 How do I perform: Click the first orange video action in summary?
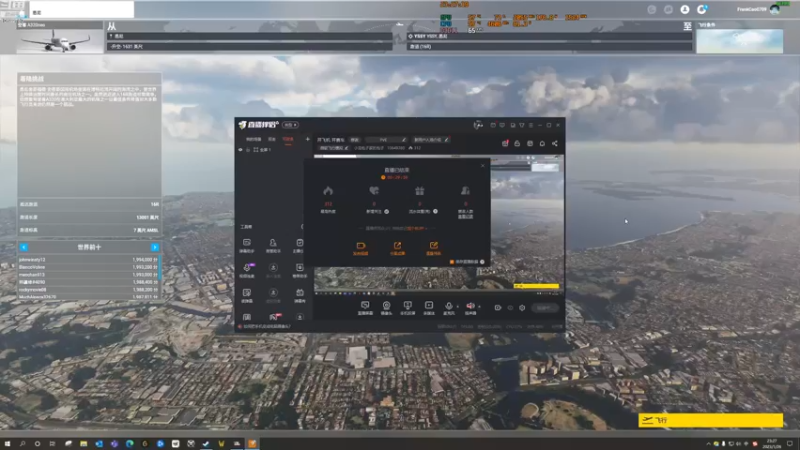point(361,248)
